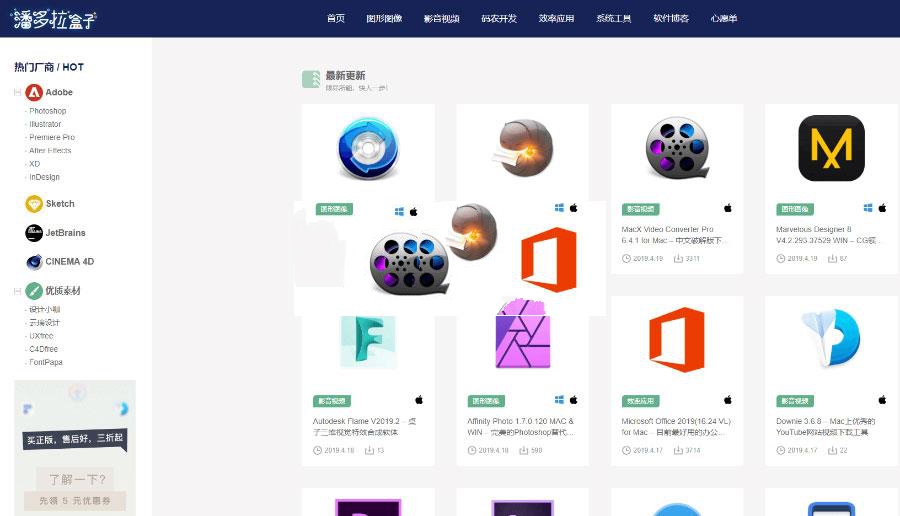
Task: Open the Premiere Pro sidebar link
Action: (52, 137)
